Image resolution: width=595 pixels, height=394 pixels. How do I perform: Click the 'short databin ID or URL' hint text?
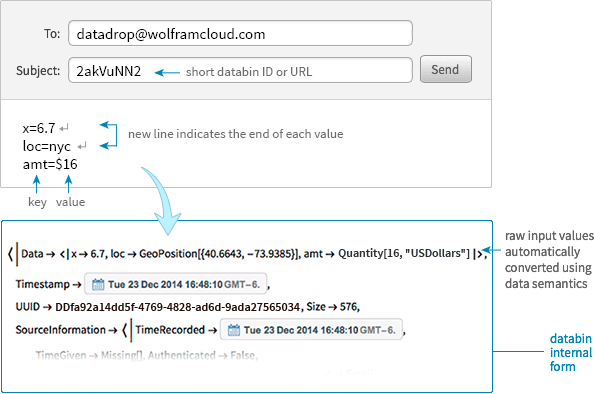[249, 72]
